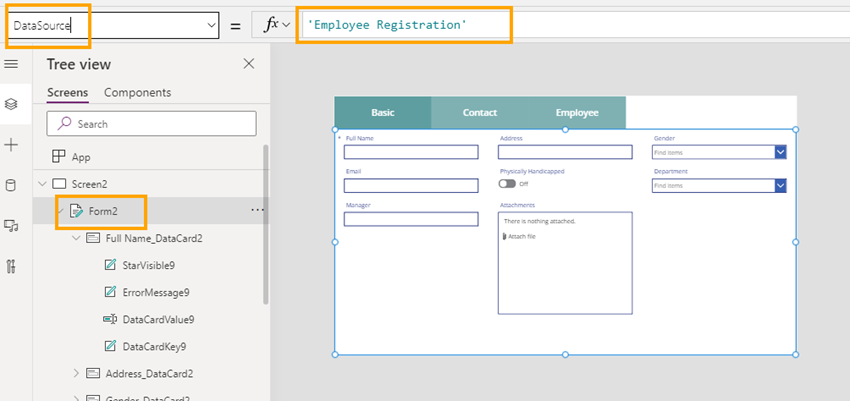Image resolution: width=850 pixels, height=401 pixels.
Task: Click the Email input field
Action: point(411,186)
